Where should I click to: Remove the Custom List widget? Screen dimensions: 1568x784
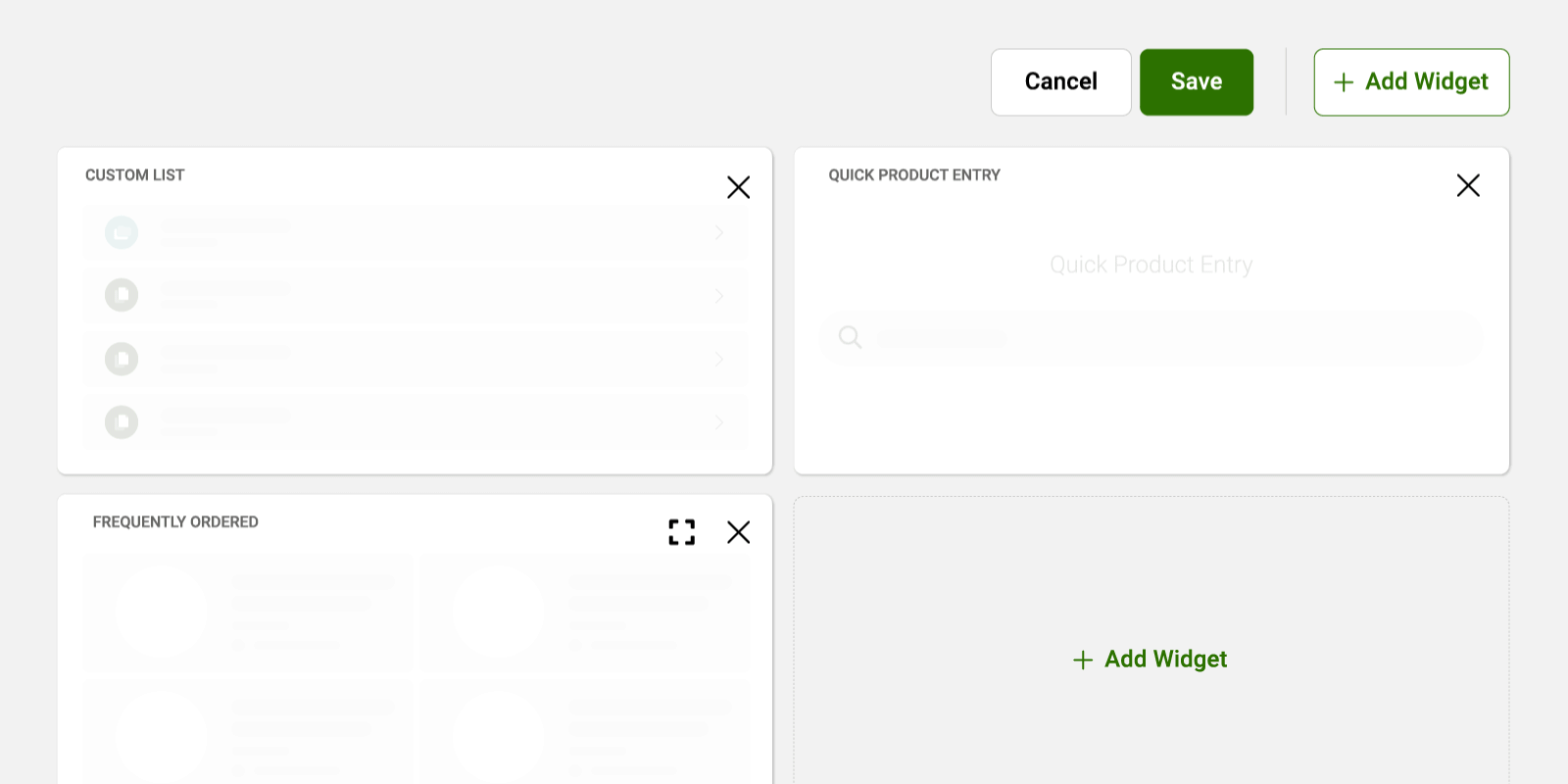pyautogui.click(x=739, y=187)
